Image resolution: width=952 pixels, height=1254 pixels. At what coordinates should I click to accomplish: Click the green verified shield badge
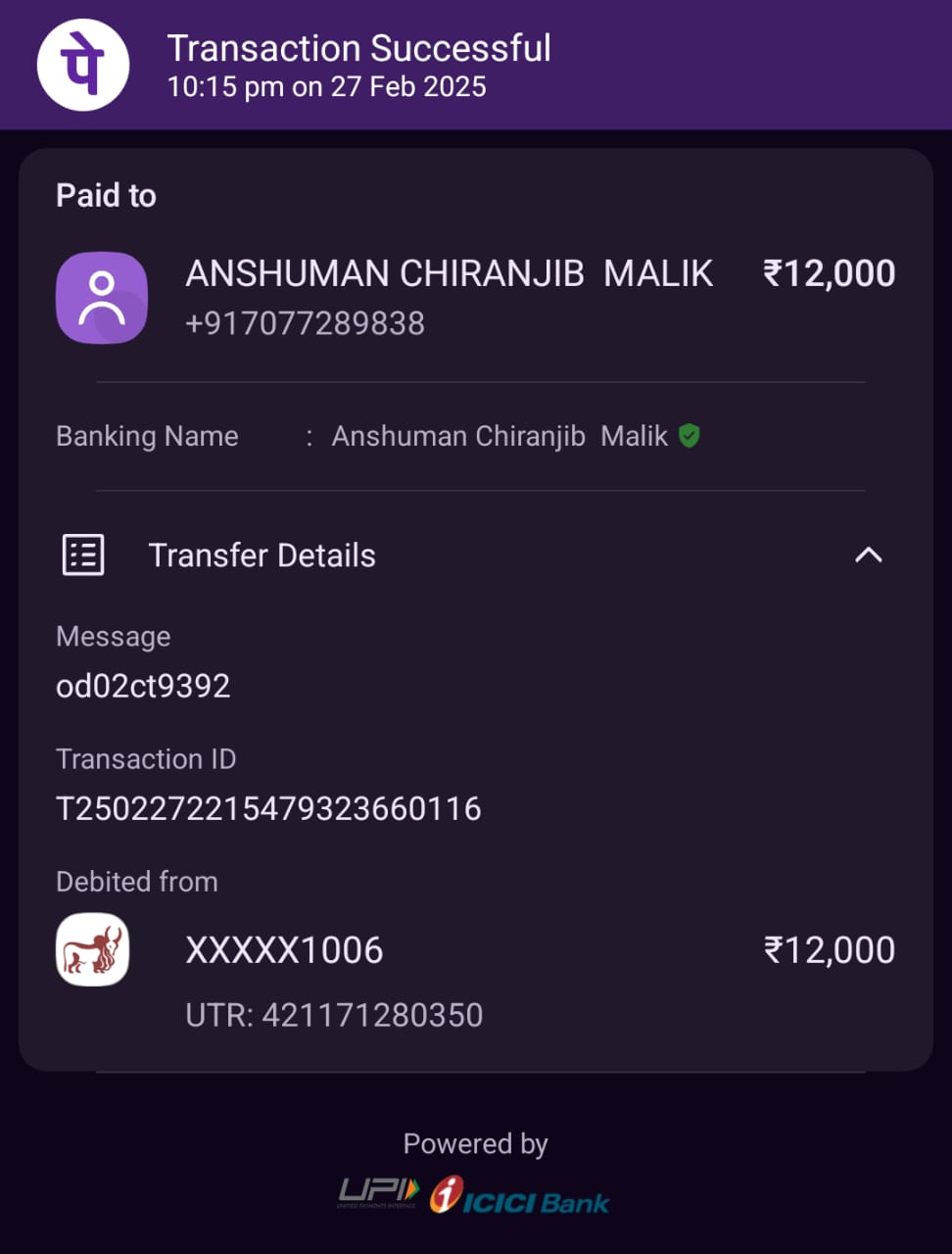point(690,436)
